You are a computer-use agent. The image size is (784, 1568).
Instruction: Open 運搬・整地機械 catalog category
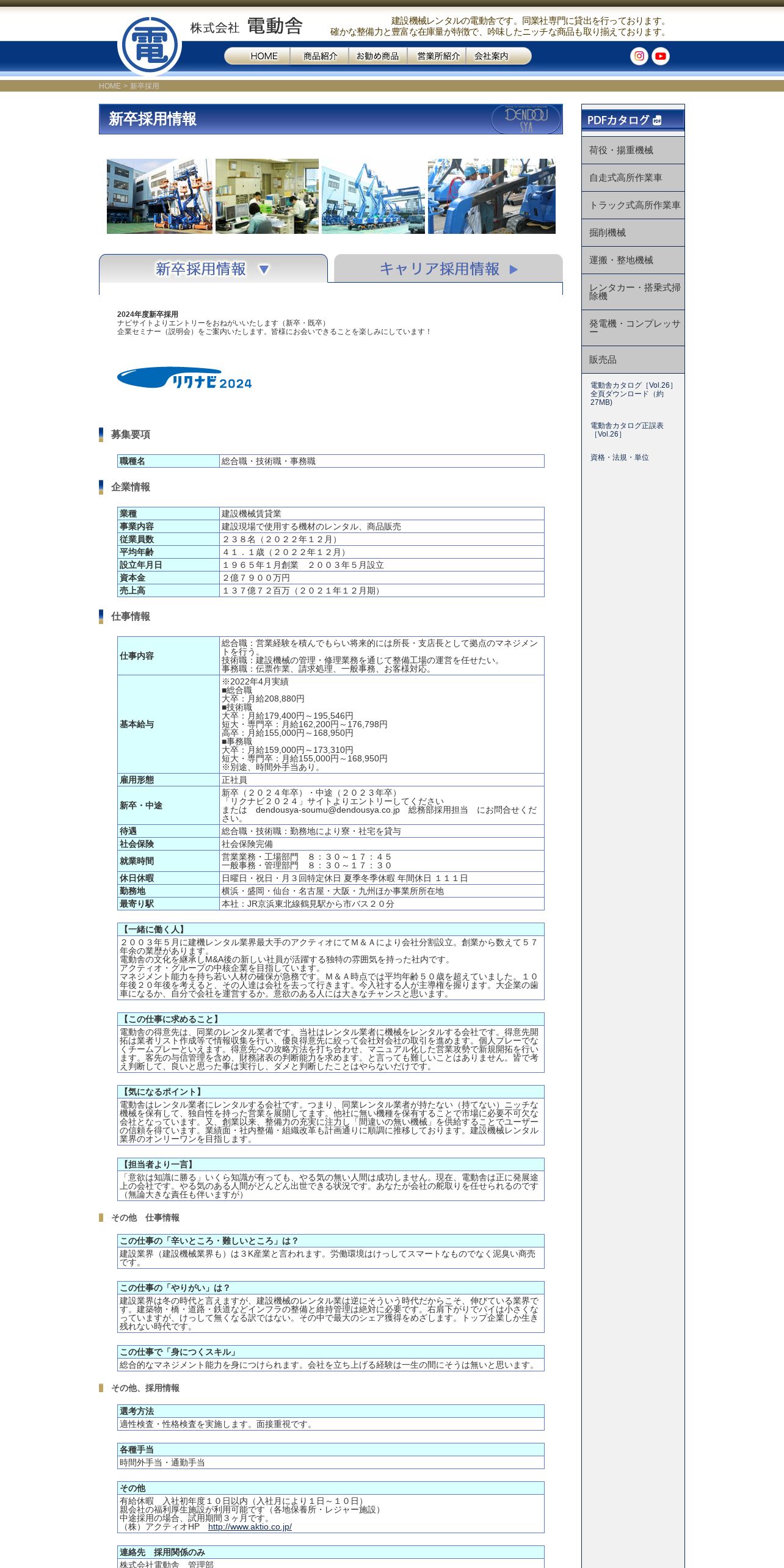[x=633, y=260]
